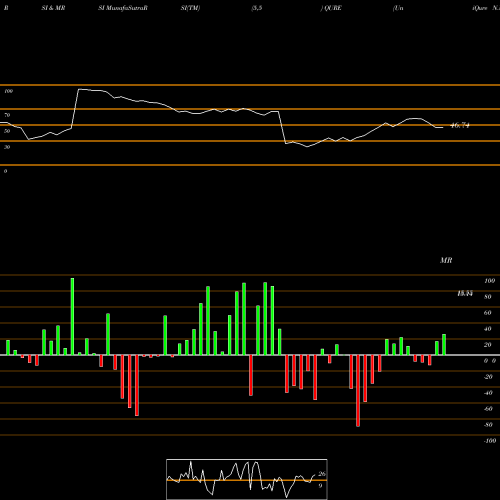This screenshot has width=500, height=500.
Task: Click the MR panel title label
Action: 446,260
